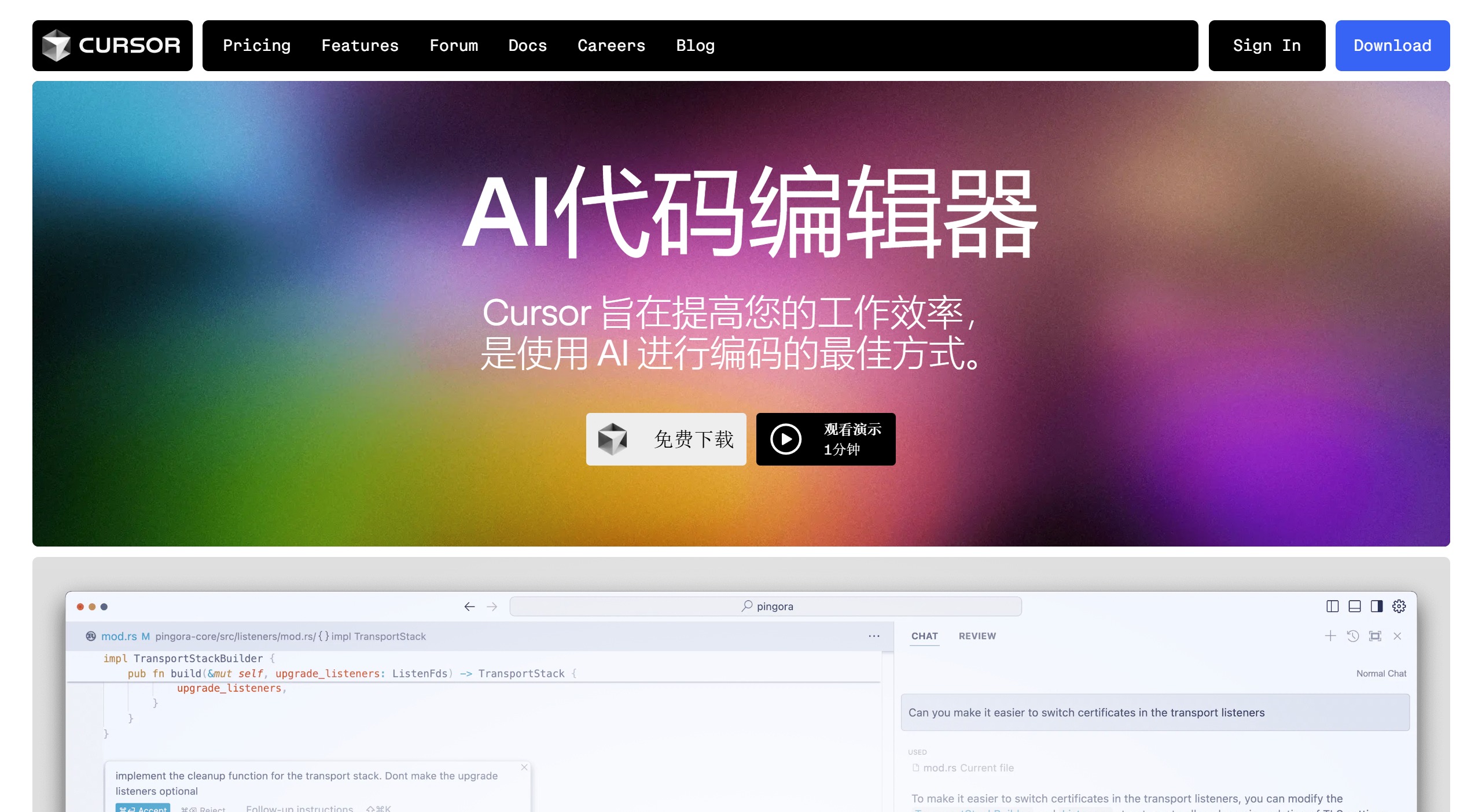Click the new chat plus icon in panel

pyautogui.click(x=1332, y=635)
